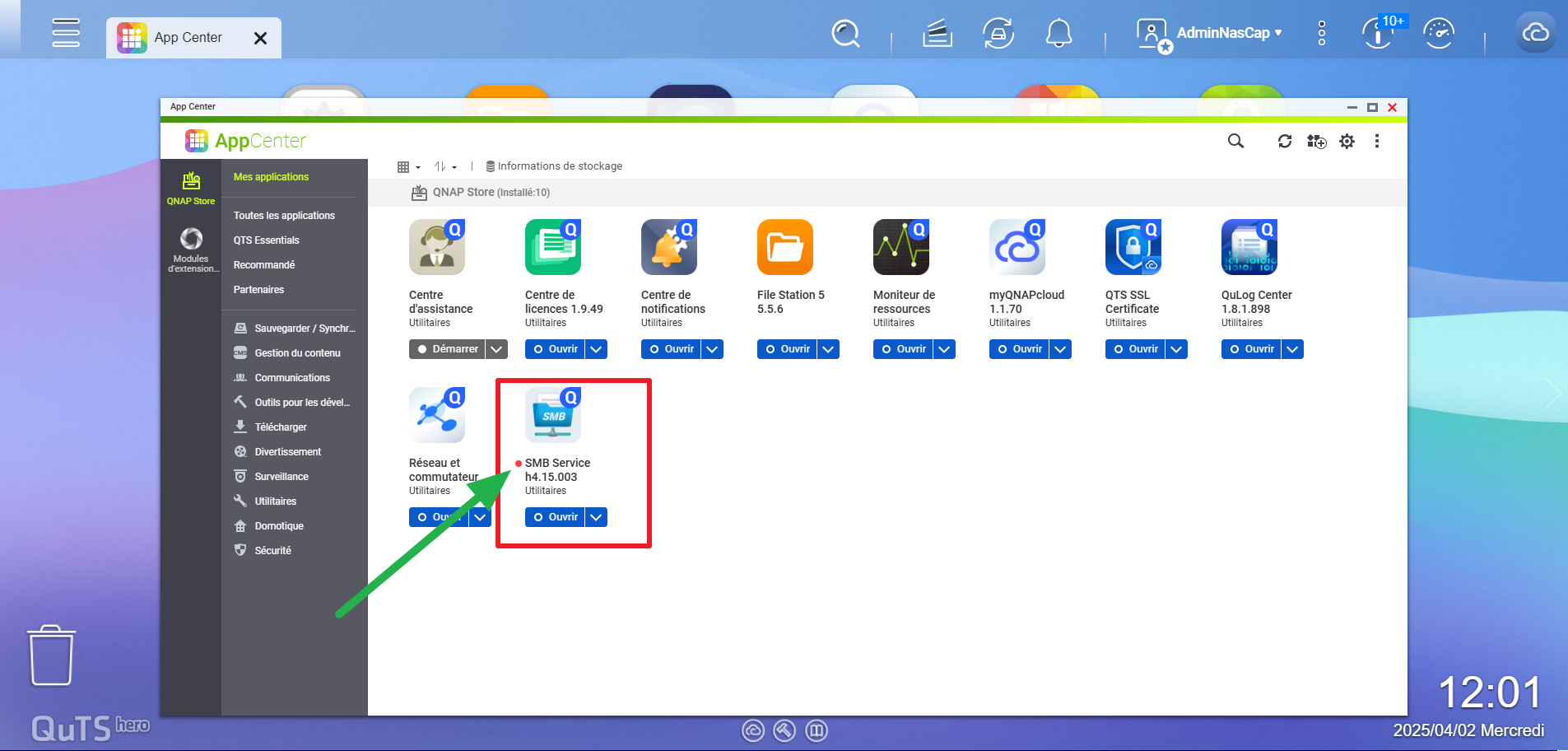Click the SMB Service app icon
Viewport: 1568px width, 751px height.
pyautogui.click(x=553, y=415)
